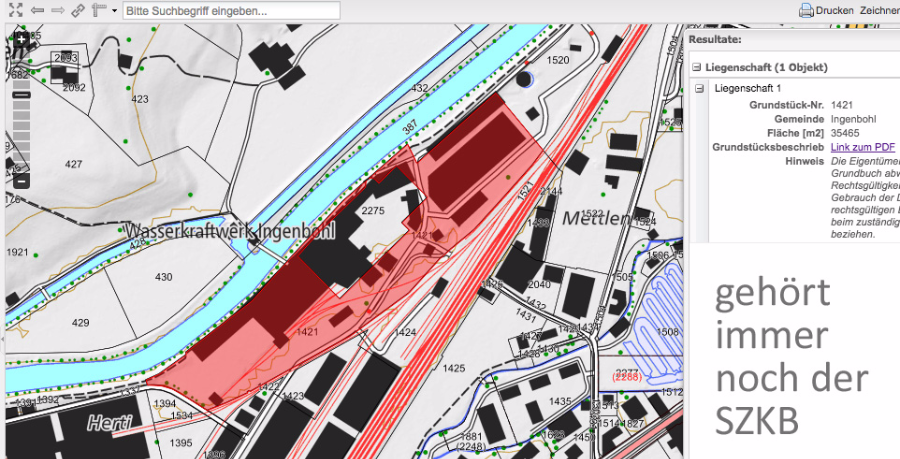Zoom out with the minus button

click(x=22, y=181)
